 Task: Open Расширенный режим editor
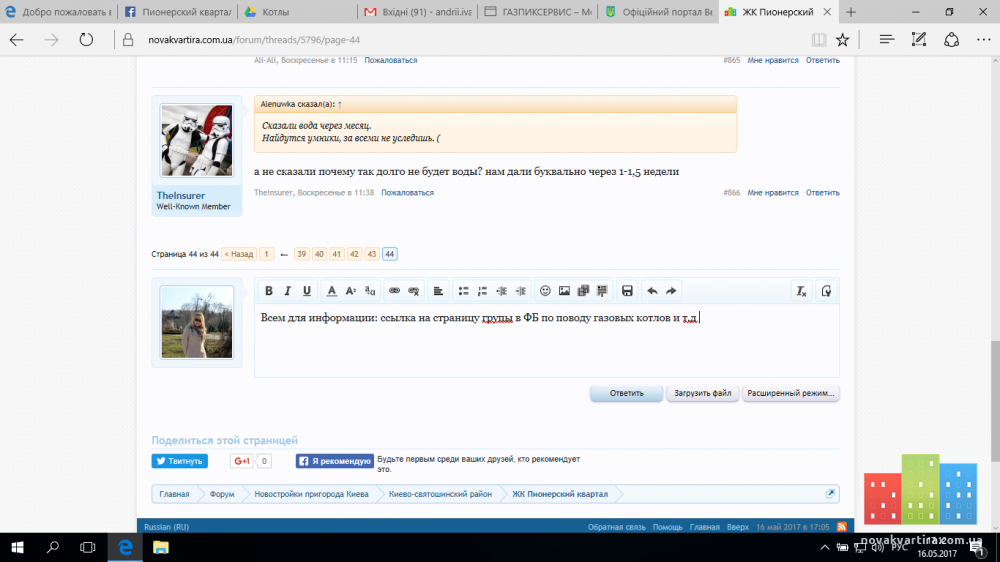point(791,393)
